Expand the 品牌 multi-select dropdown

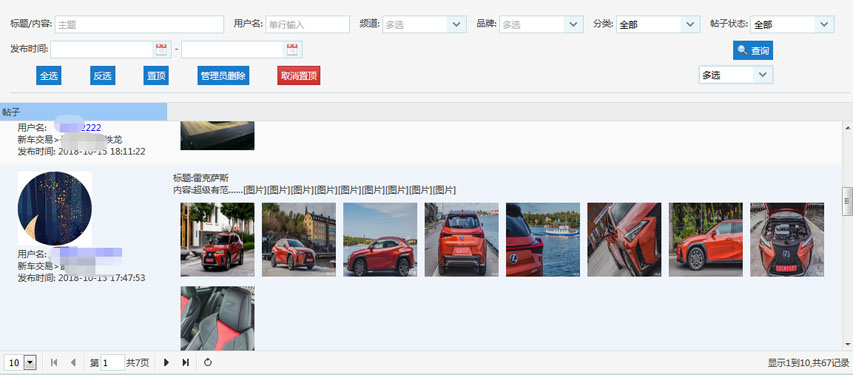pos(573,24)
